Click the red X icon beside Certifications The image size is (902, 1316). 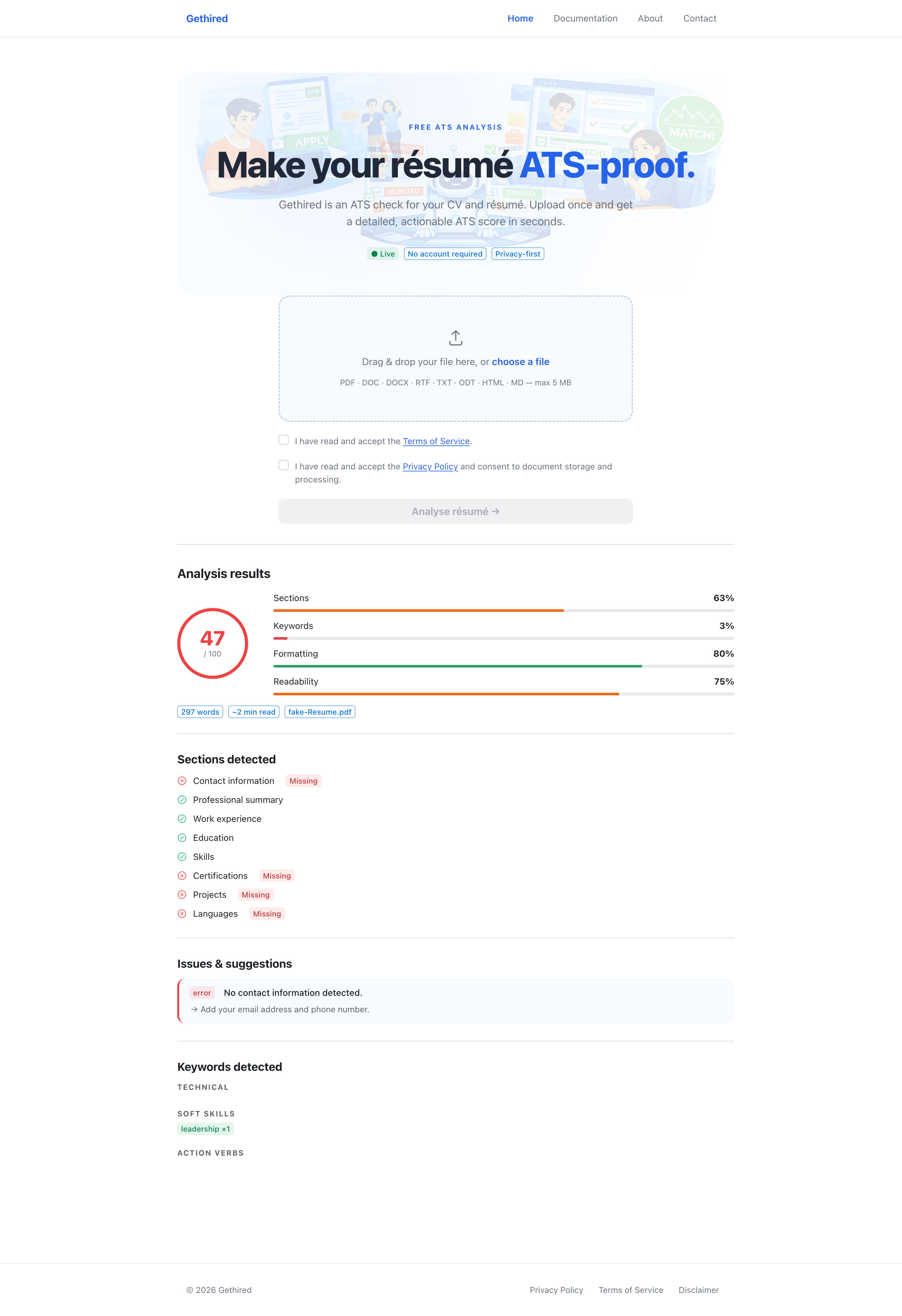click(182, 876)
